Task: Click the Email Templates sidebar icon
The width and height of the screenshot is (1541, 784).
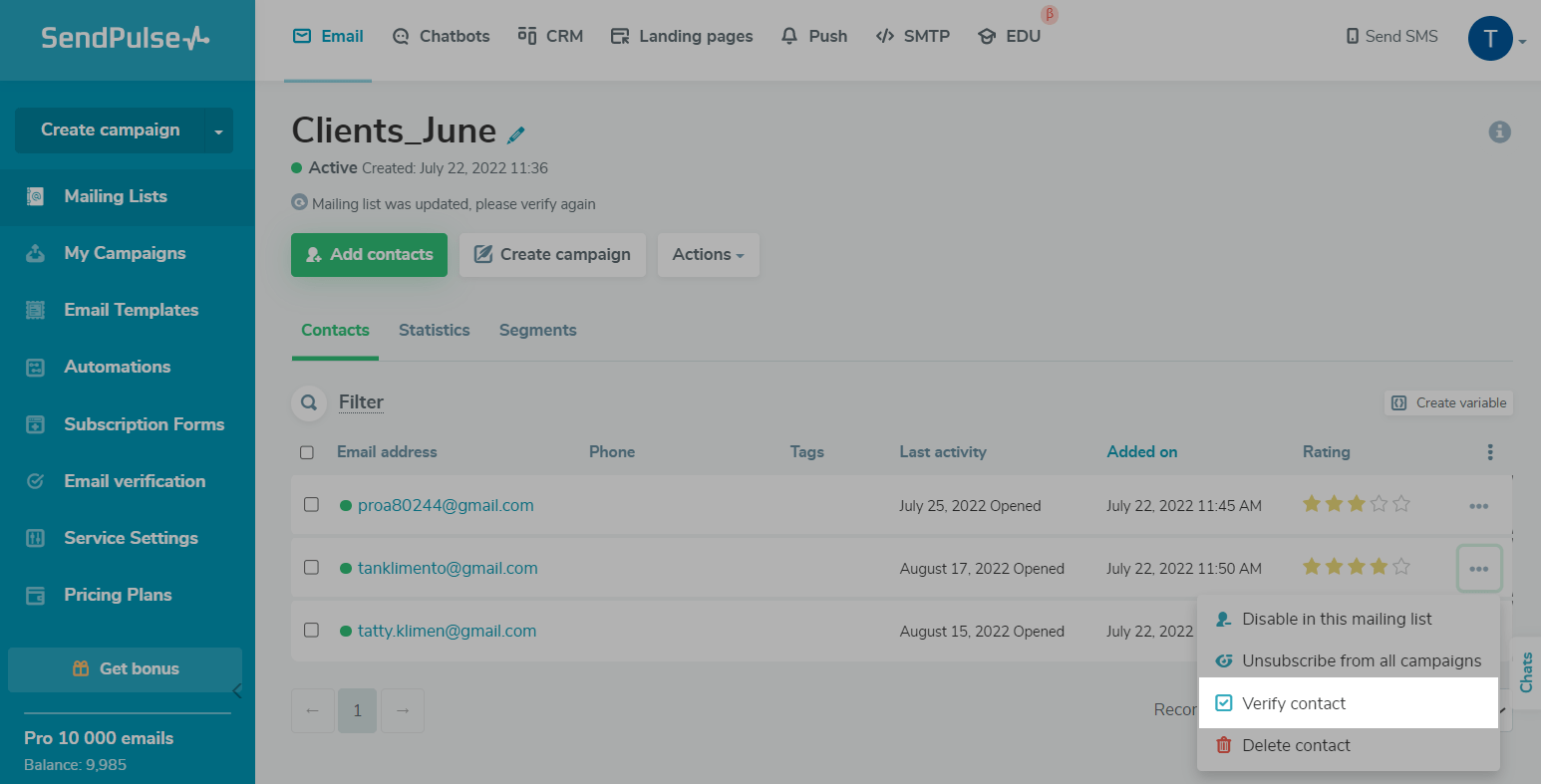Action: [35, 311]
